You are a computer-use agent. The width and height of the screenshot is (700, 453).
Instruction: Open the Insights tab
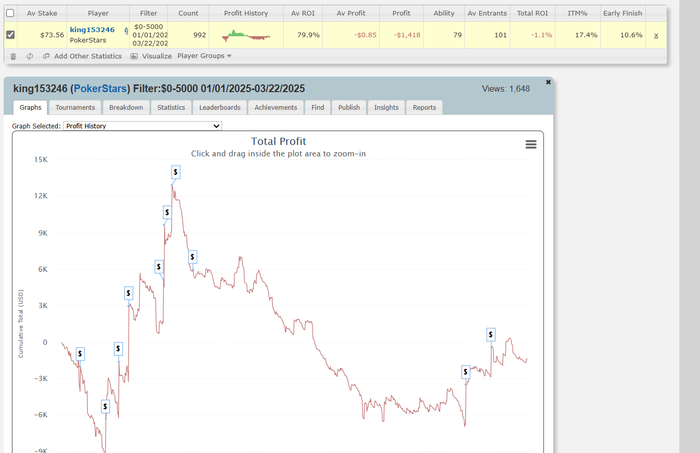point(386,108)
